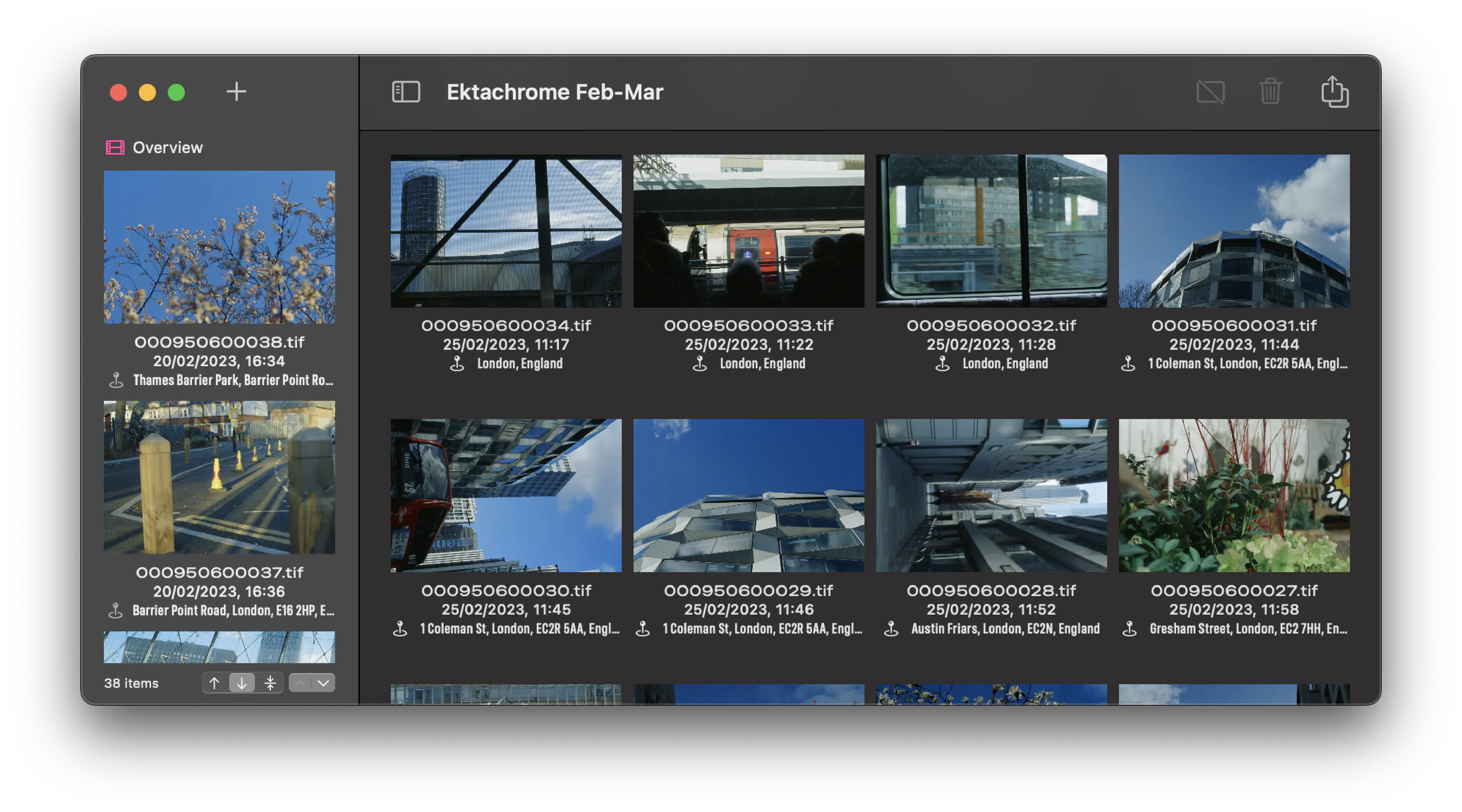Click the green fullscreen window button

(177, 92)
